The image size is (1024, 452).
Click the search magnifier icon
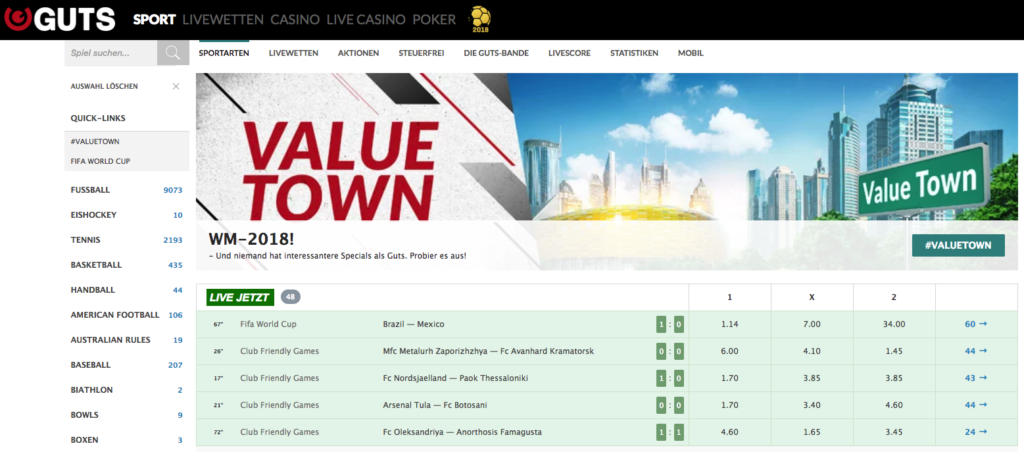(172, 53)
